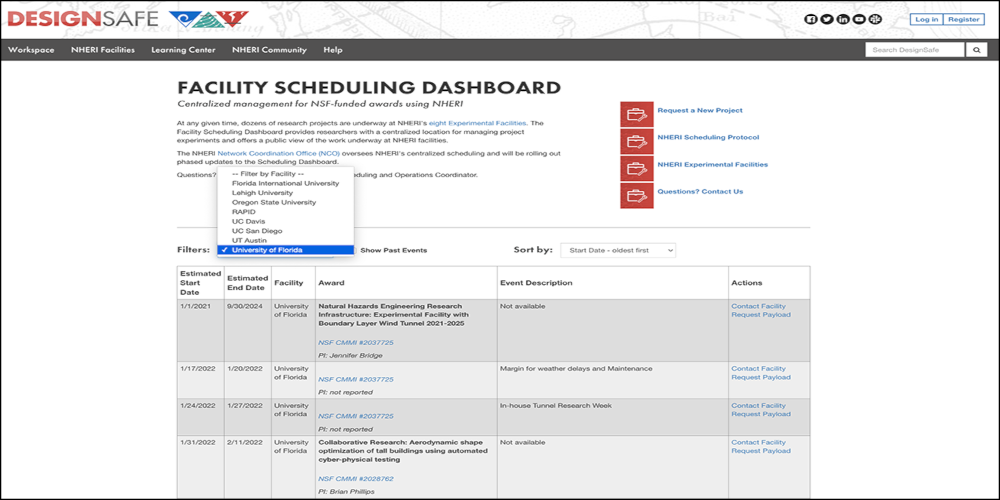Select the checked University of Florida option
1000x500 pixels.
point(285,250)
